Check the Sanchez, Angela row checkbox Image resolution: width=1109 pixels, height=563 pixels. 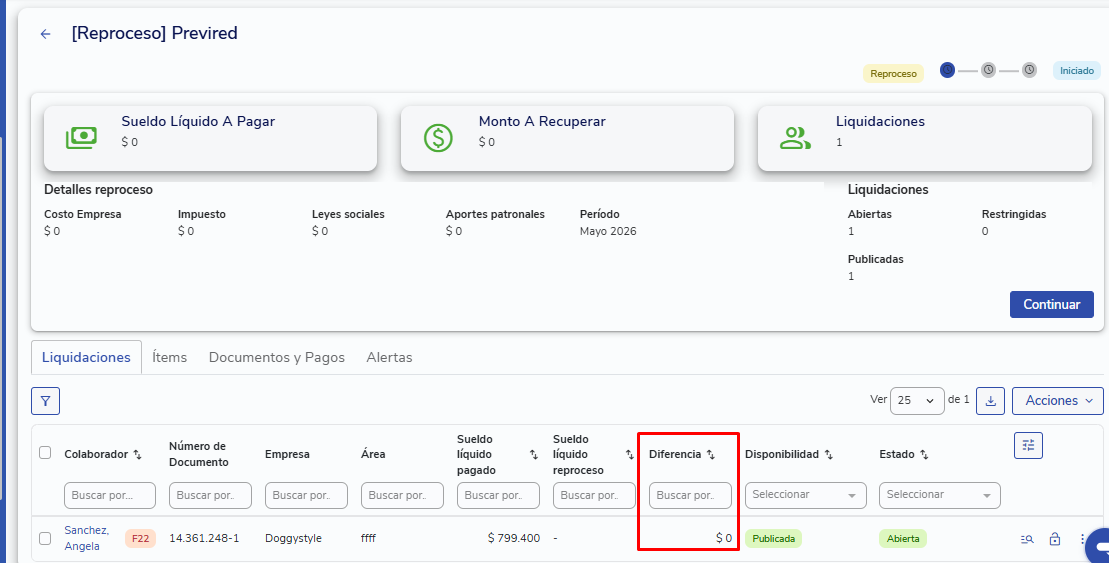click(45, 538)
